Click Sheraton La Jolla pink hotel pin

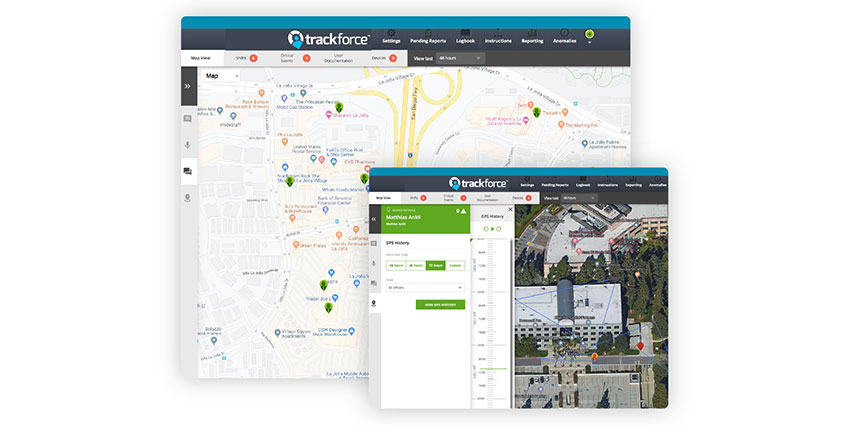tap(329, 115)
